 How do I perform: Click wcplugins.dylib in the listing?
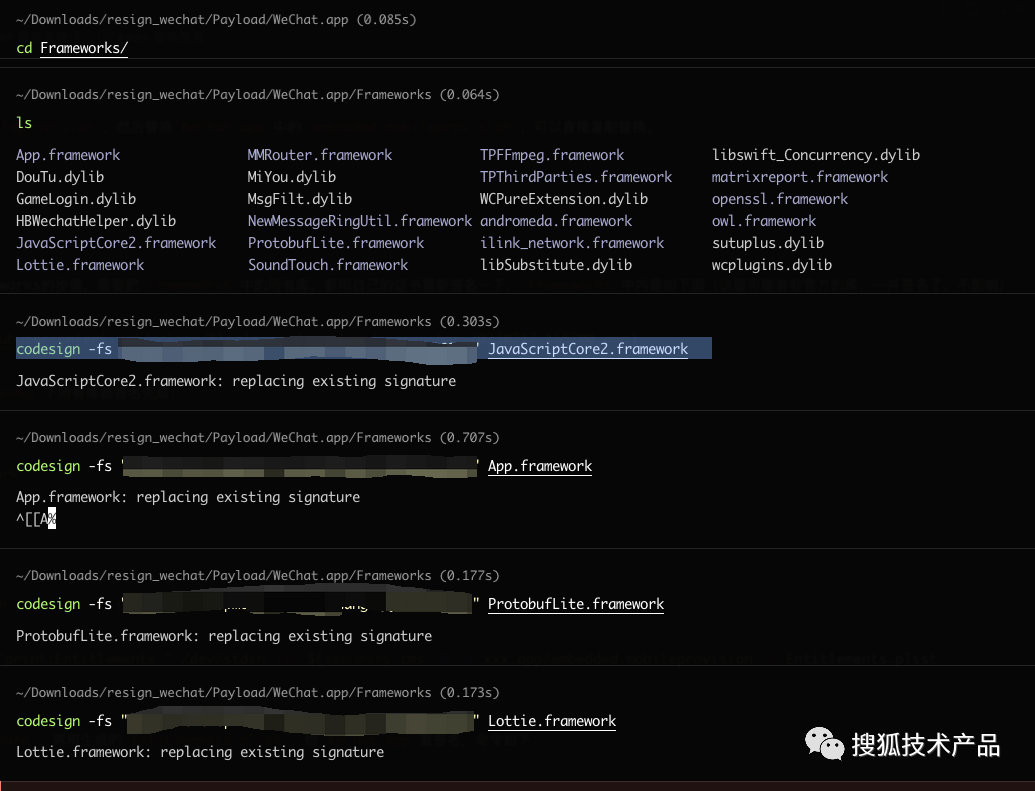click(x=772, y=265)
